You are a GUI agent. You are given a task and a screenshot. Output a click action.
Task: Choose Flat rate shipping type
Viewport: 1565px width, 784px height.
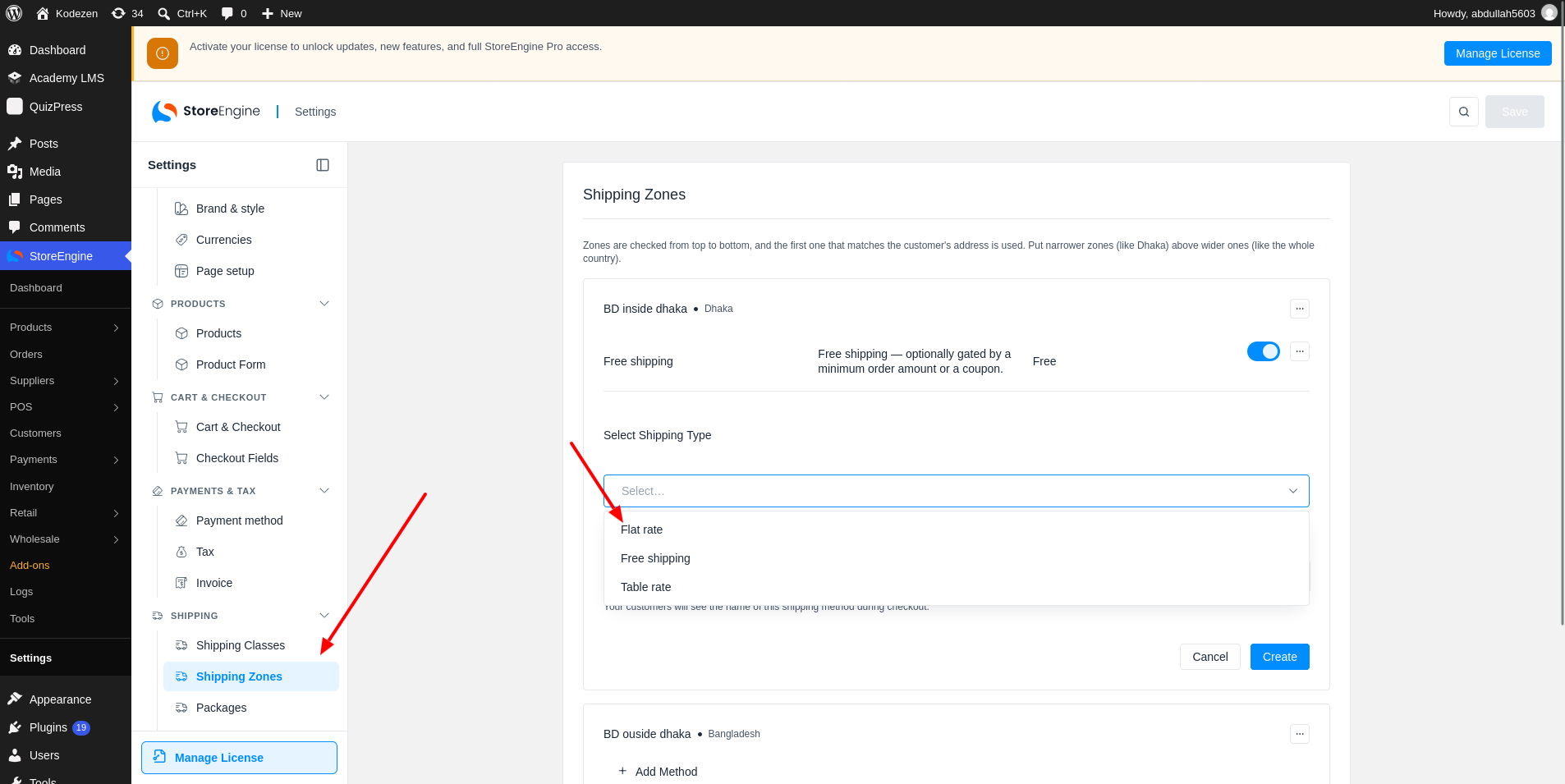[x=956, y=530]
